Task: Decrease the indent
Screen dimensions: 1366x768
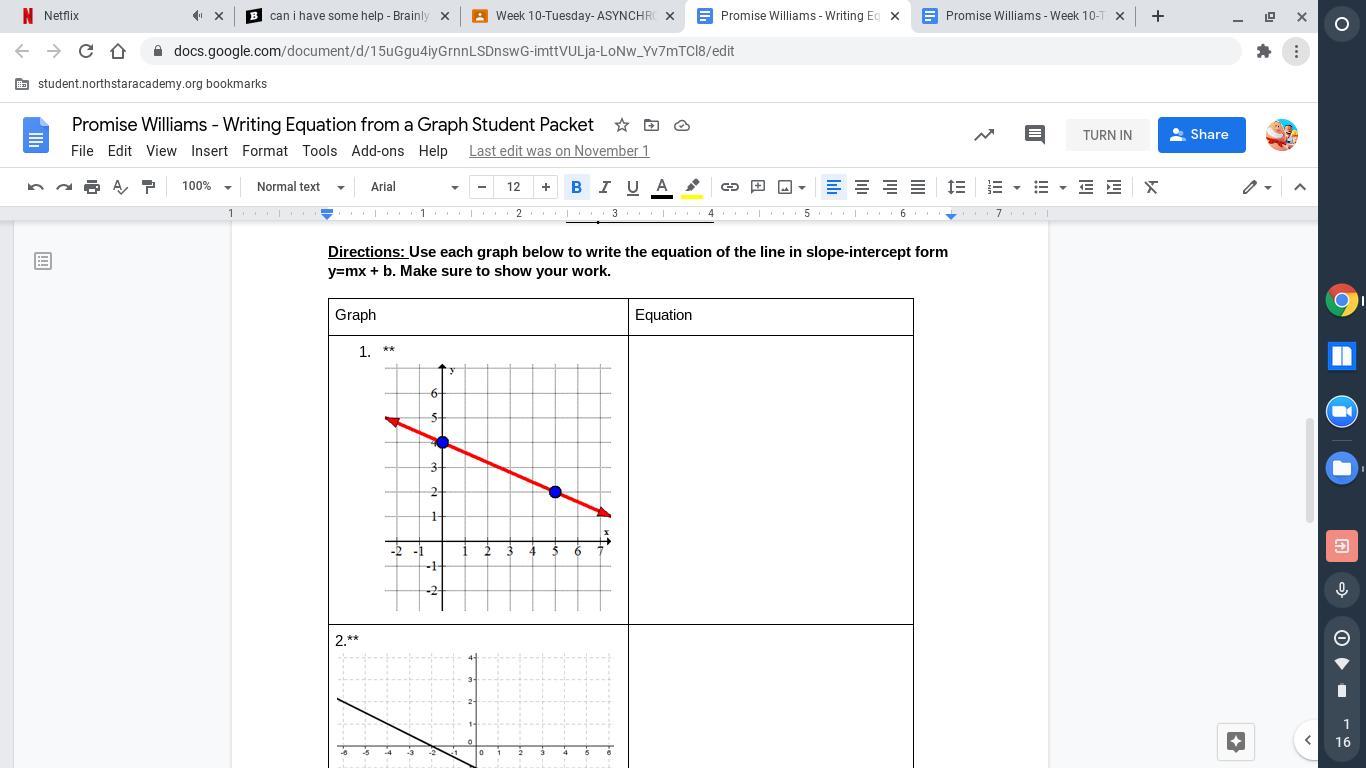Action: (x=1086, y=187)
